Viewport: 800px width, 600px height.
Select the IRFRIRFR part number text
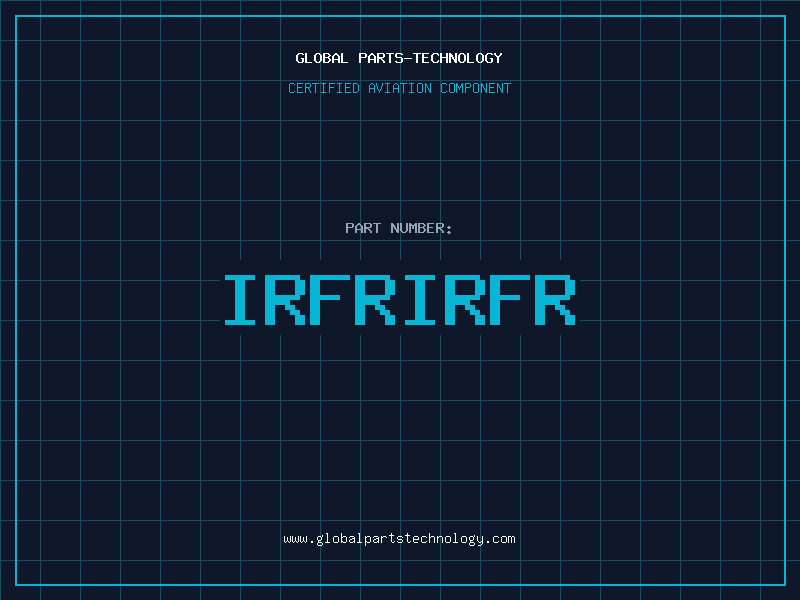point(400,299)
